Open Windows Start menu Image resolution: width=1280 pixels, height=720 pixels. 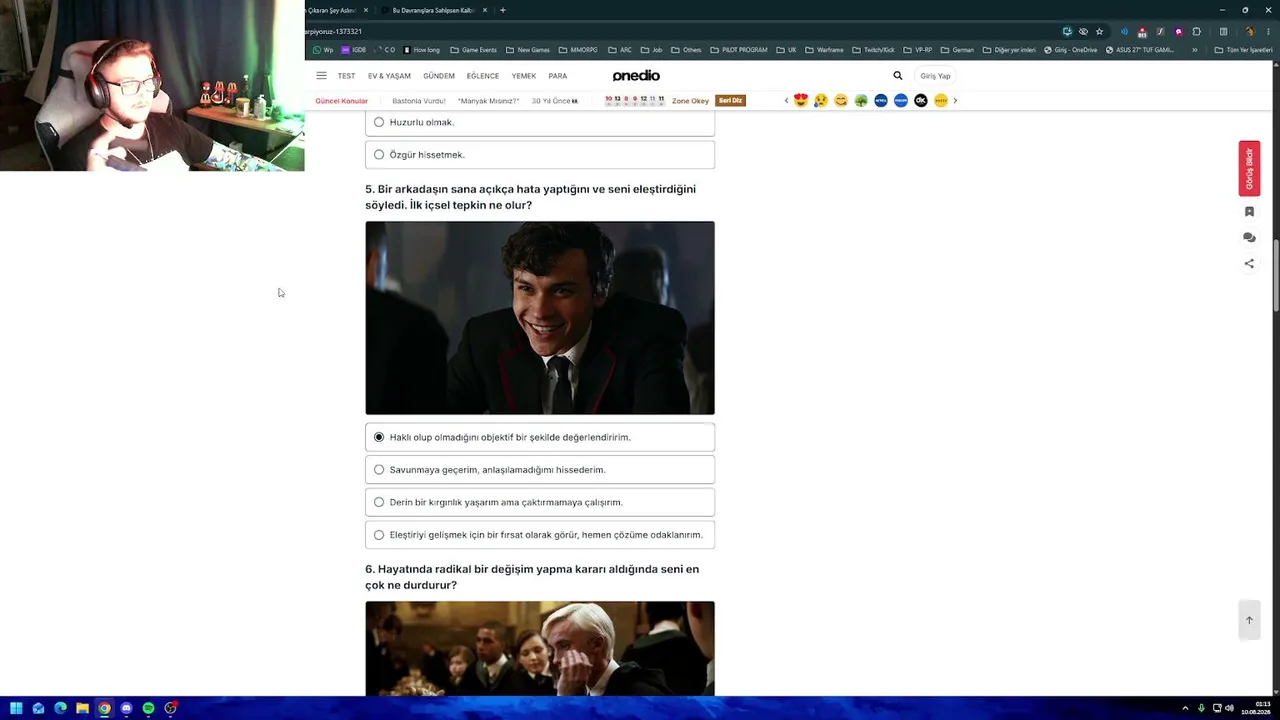click(x=16, y=708)
